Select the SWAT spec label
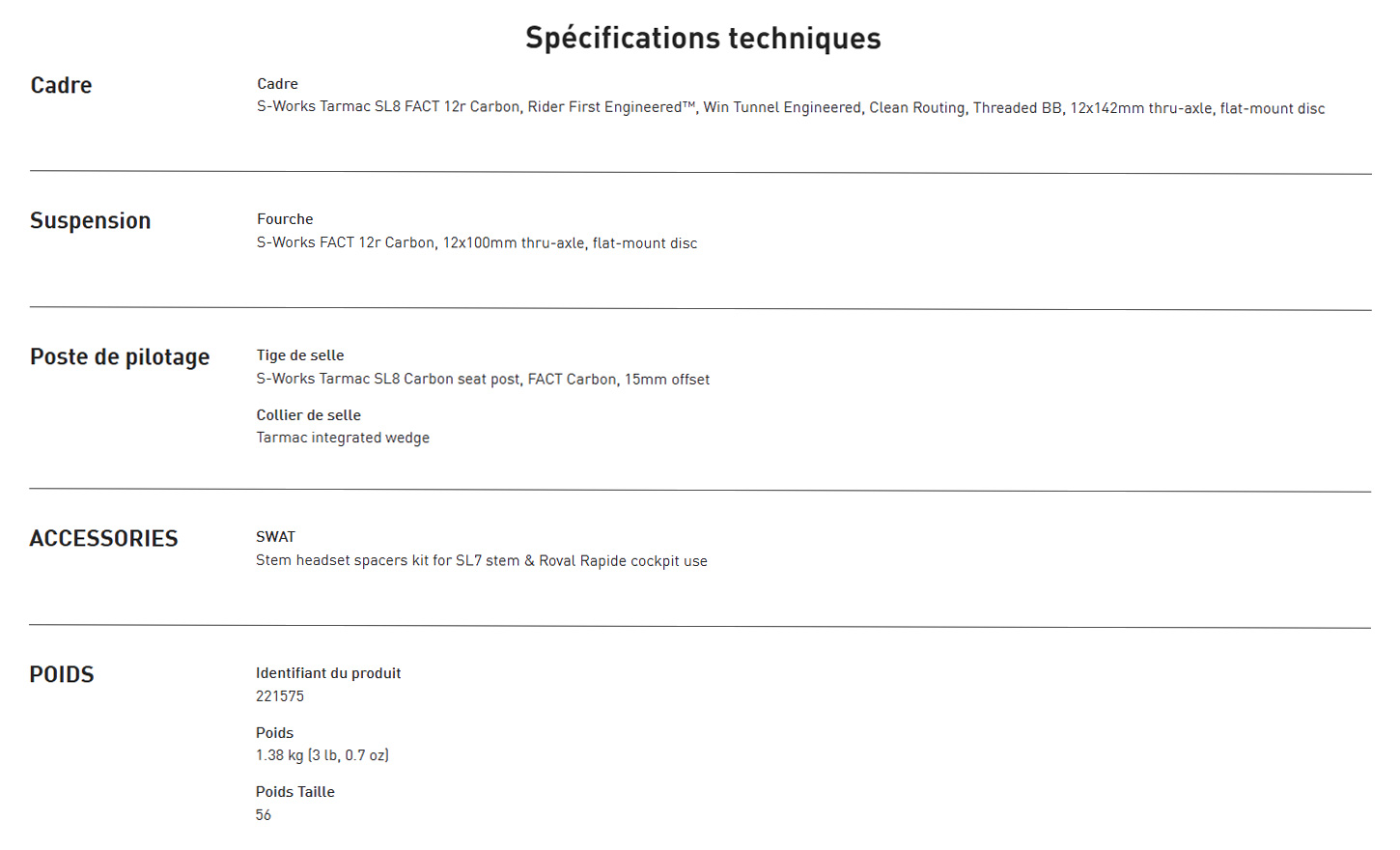The height and width of the screenshot is (850, 1400). tap(275, 537)
